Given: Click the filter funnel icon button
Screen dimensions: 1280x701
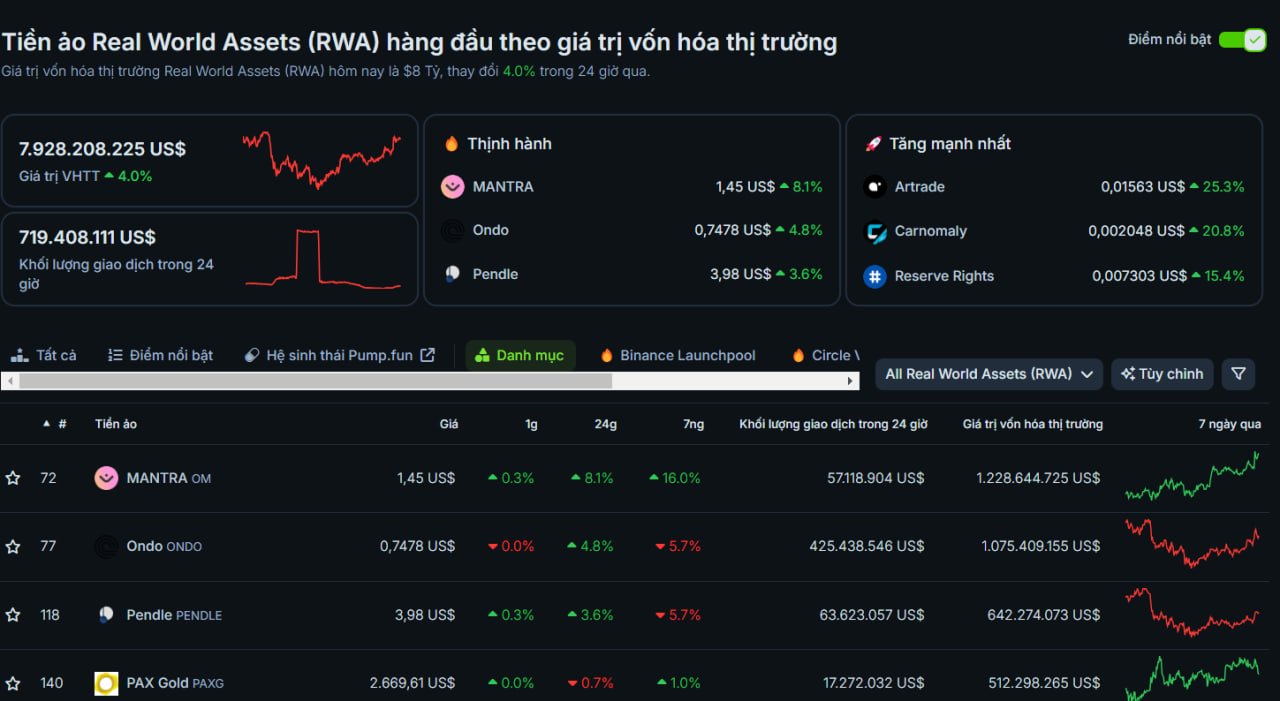Looking at the screenshot, I should [1238, 374].
